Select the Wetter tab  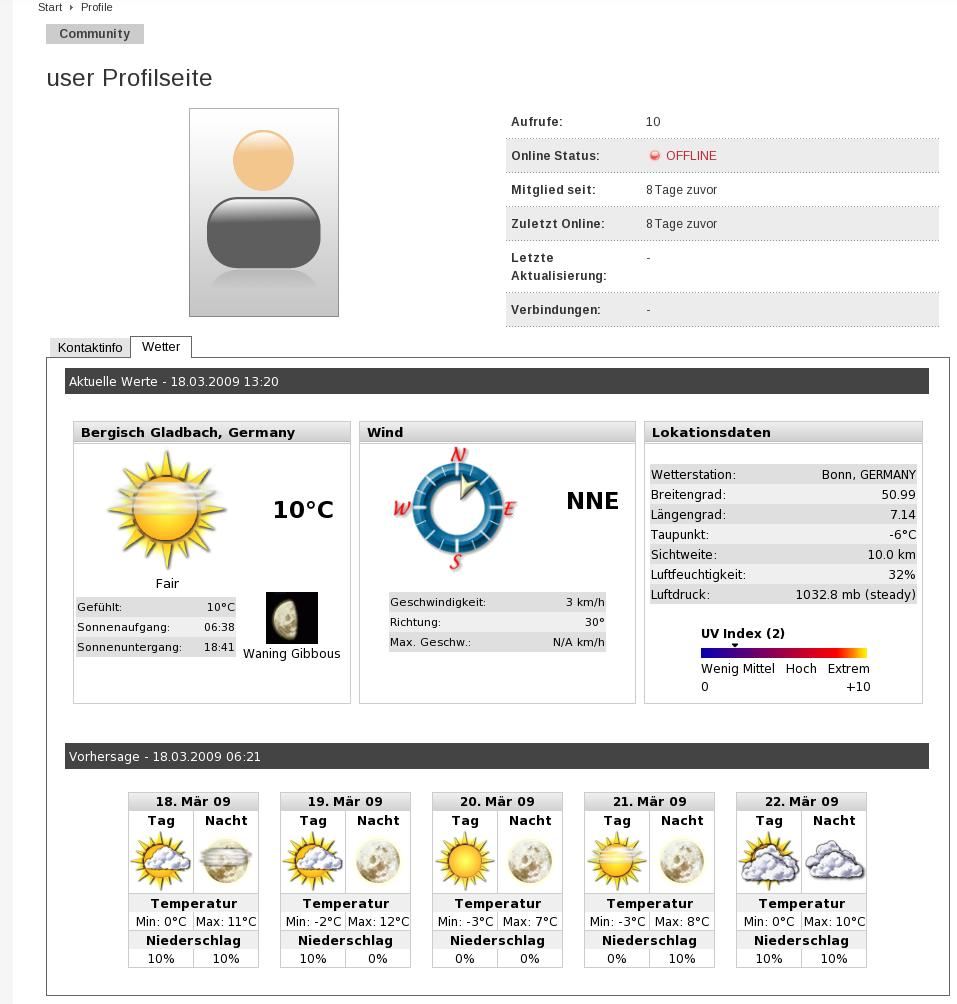[x=160, y=346]
